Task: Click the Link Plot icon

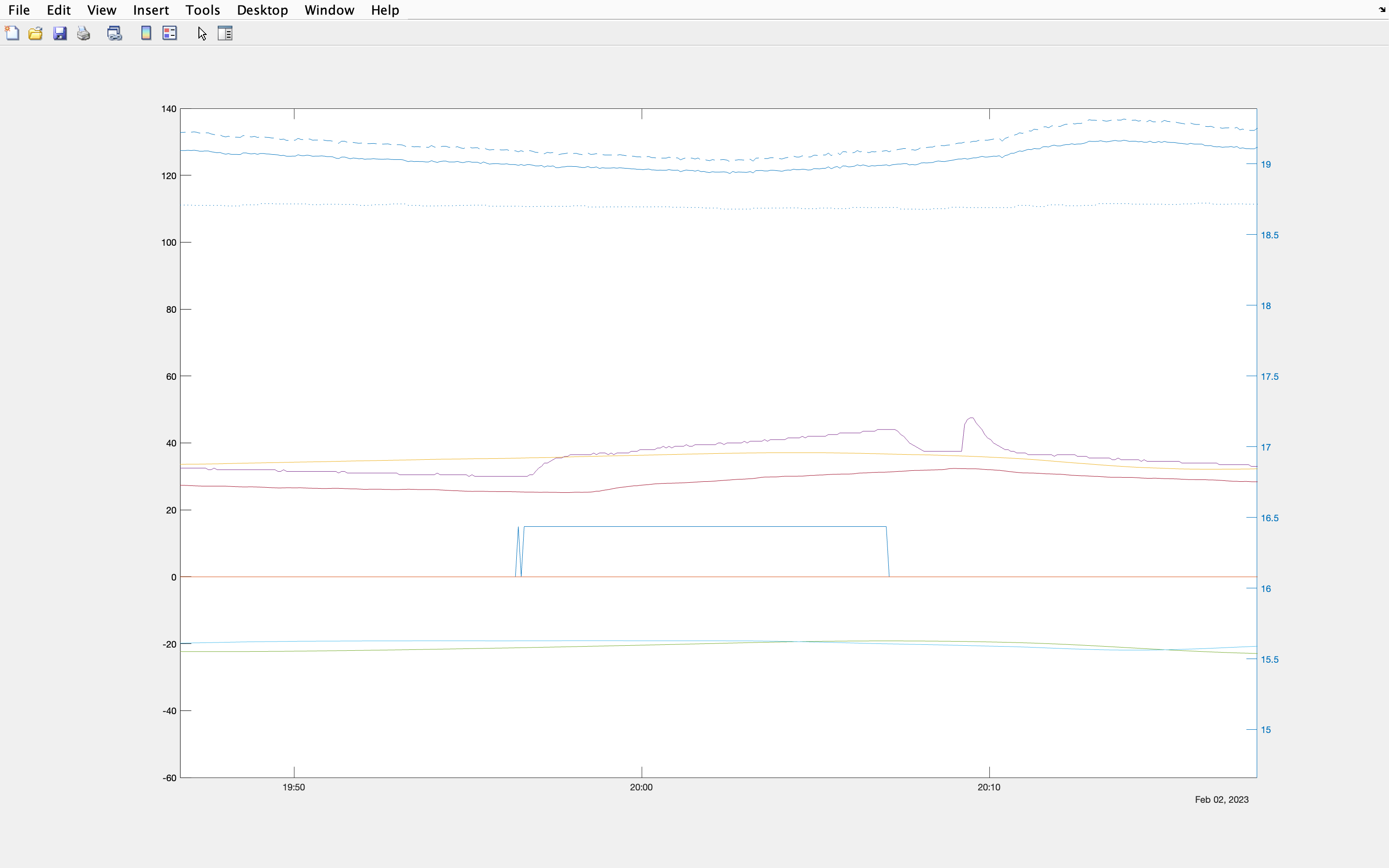Action: [115, 33]
